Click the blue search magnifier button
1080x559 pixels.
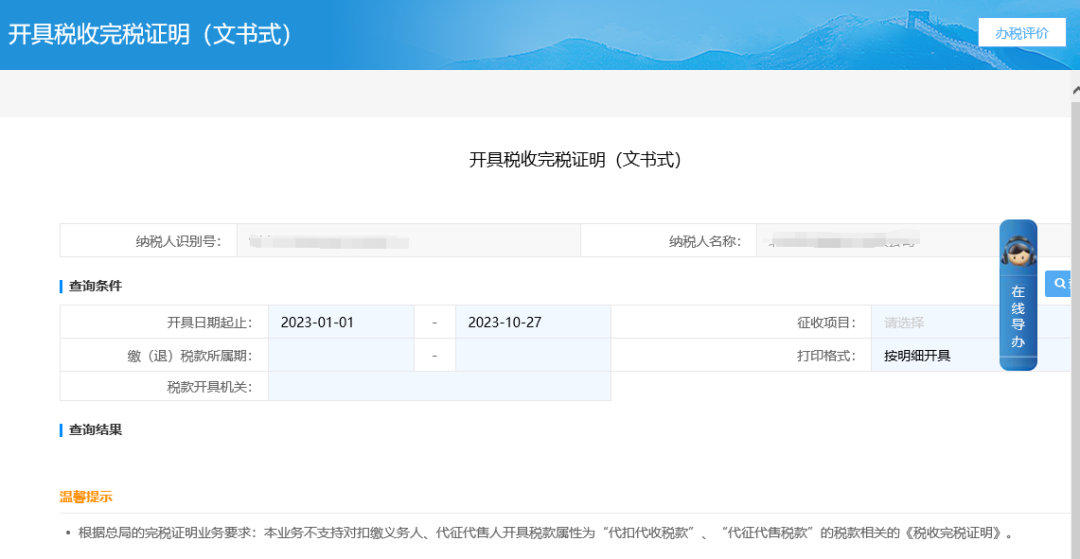1059,284
